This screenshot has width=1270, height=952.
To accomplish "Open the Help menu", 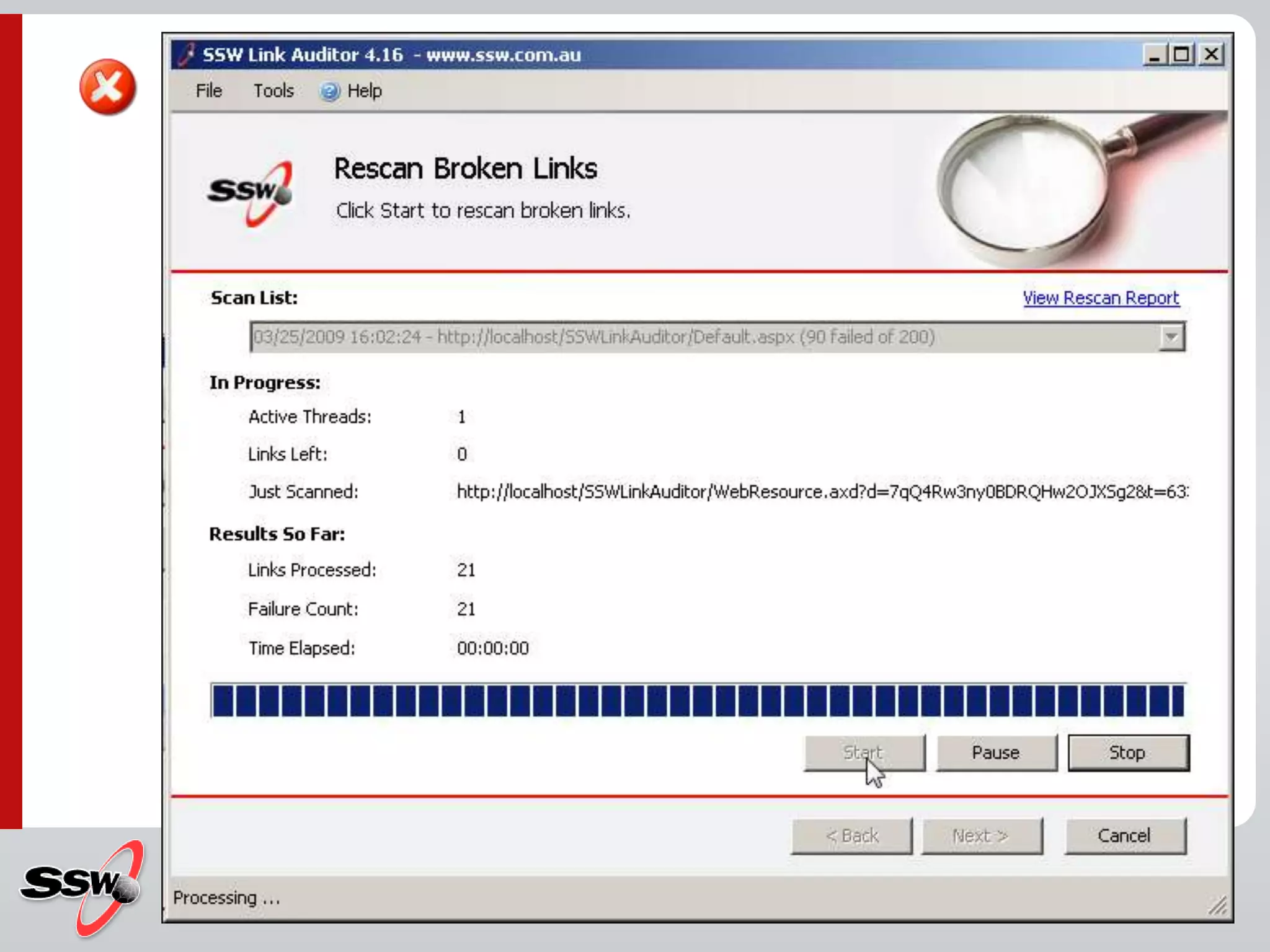I will pyautogui.click(x=364, y=91).
